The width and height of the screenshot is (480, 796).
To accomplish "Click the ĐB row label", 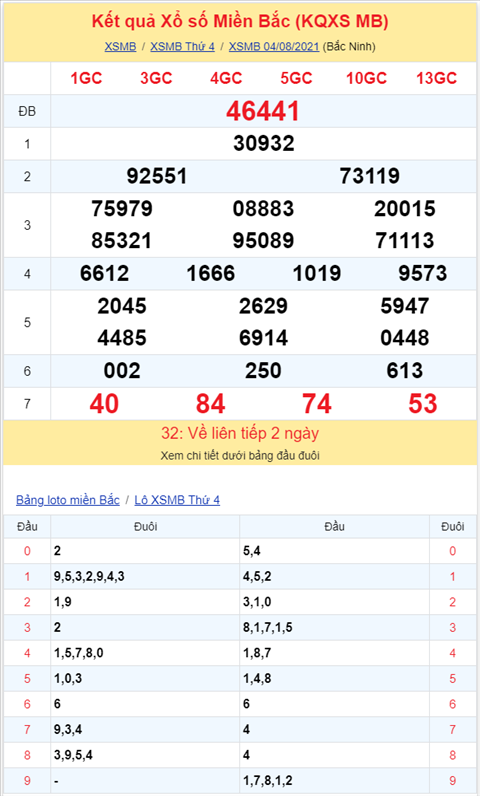I will tap(27, 111).
